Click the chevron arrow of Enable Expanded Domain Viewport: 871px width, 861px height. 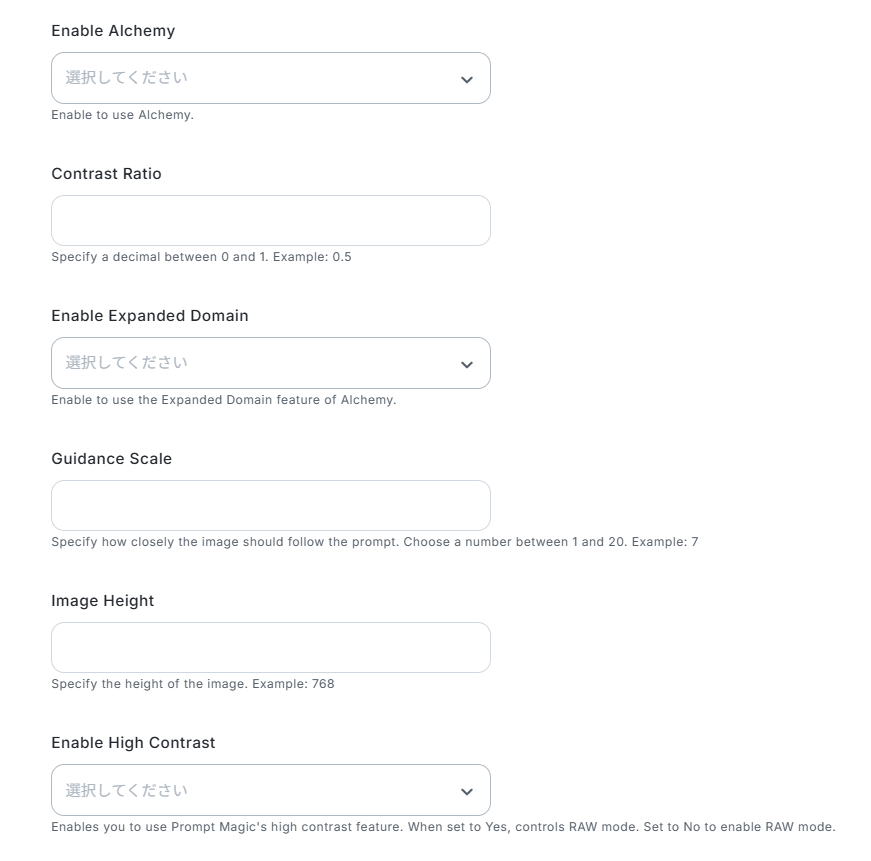click(466, 364)
